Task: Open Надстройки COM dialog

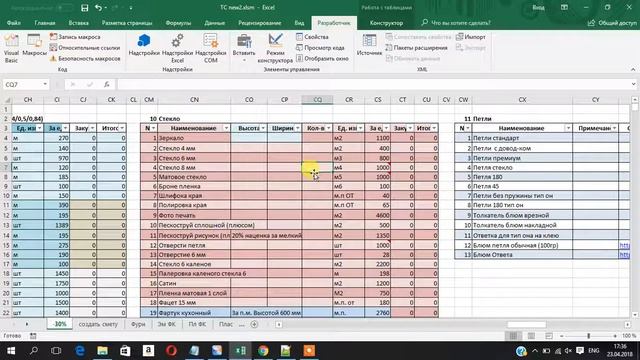Action: (211, 48)
